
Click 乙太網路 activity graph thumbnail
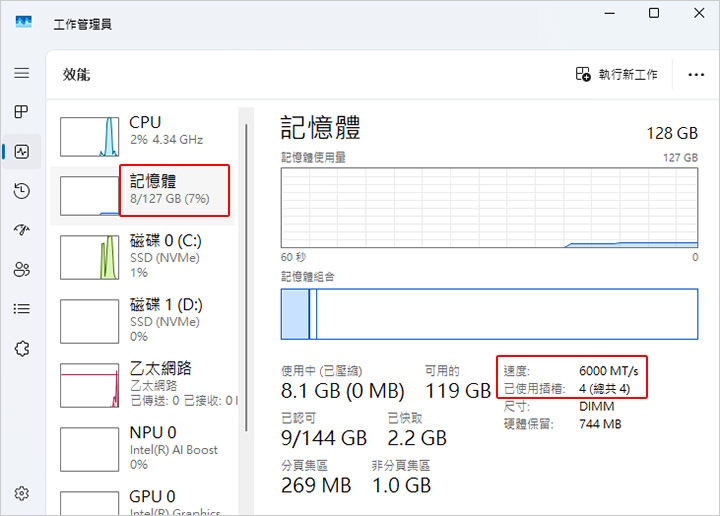pyautogui.click(x=90, y=385)
